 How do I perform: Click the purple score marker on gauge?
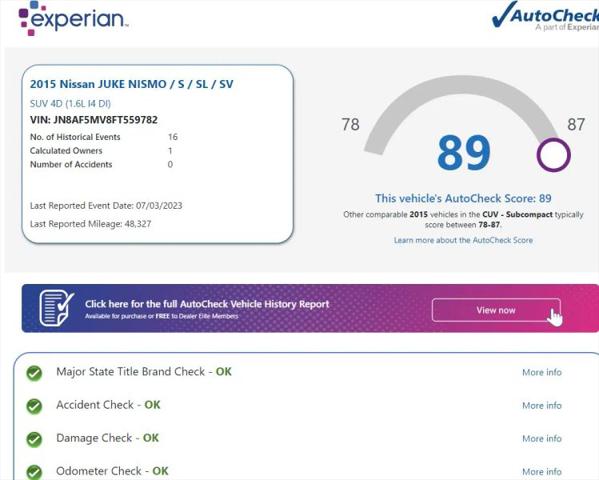[x=553, y=155]
